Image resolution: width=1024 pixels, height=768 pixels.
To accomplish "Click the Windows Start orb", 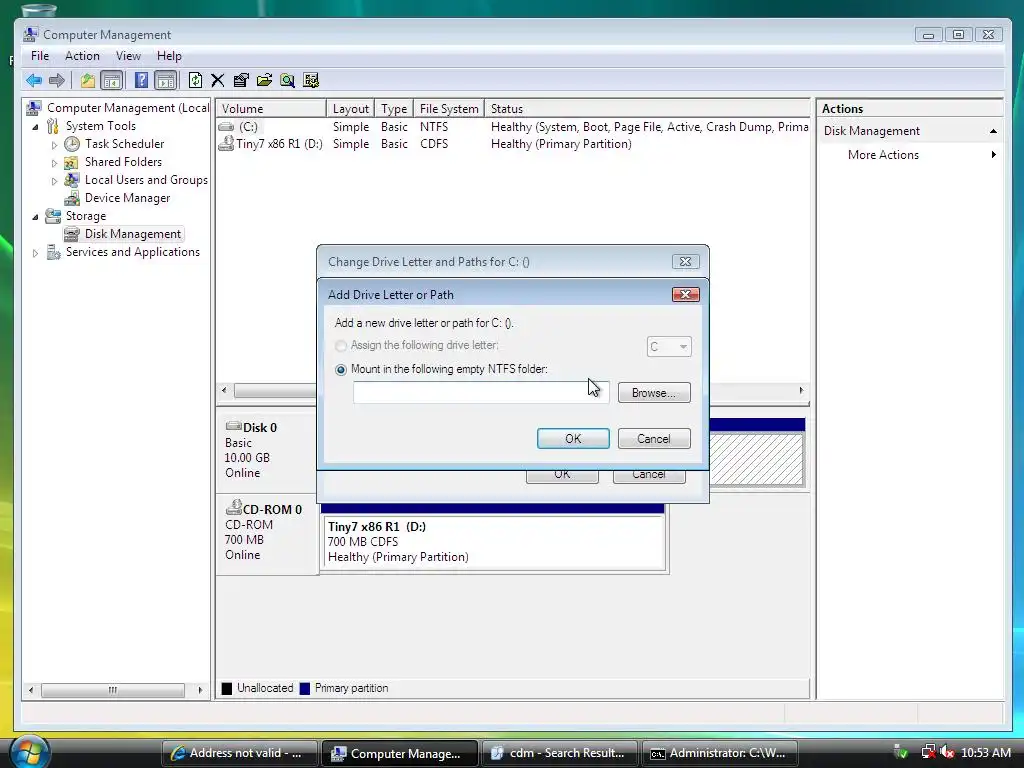I will pos(29,752).
